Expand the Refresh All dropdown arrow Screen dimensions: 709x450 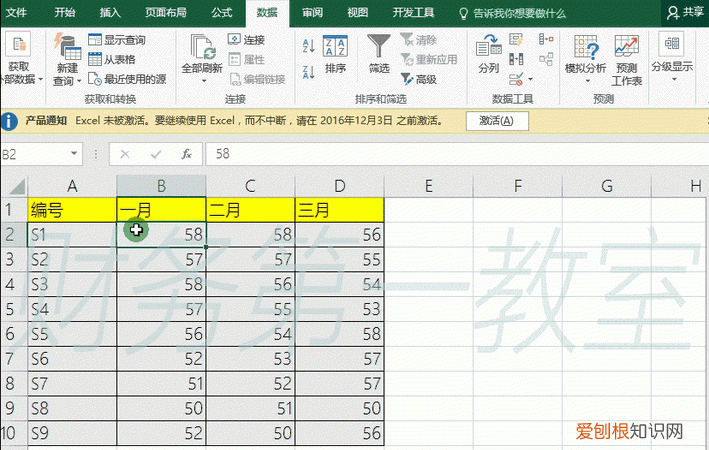tap(203, 81)
